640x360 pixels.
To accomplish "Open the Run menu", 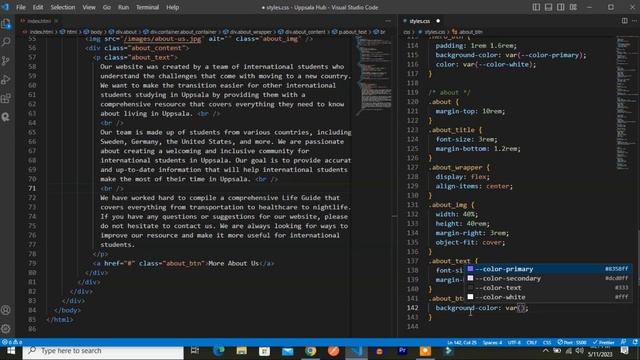I will point(123,7).
